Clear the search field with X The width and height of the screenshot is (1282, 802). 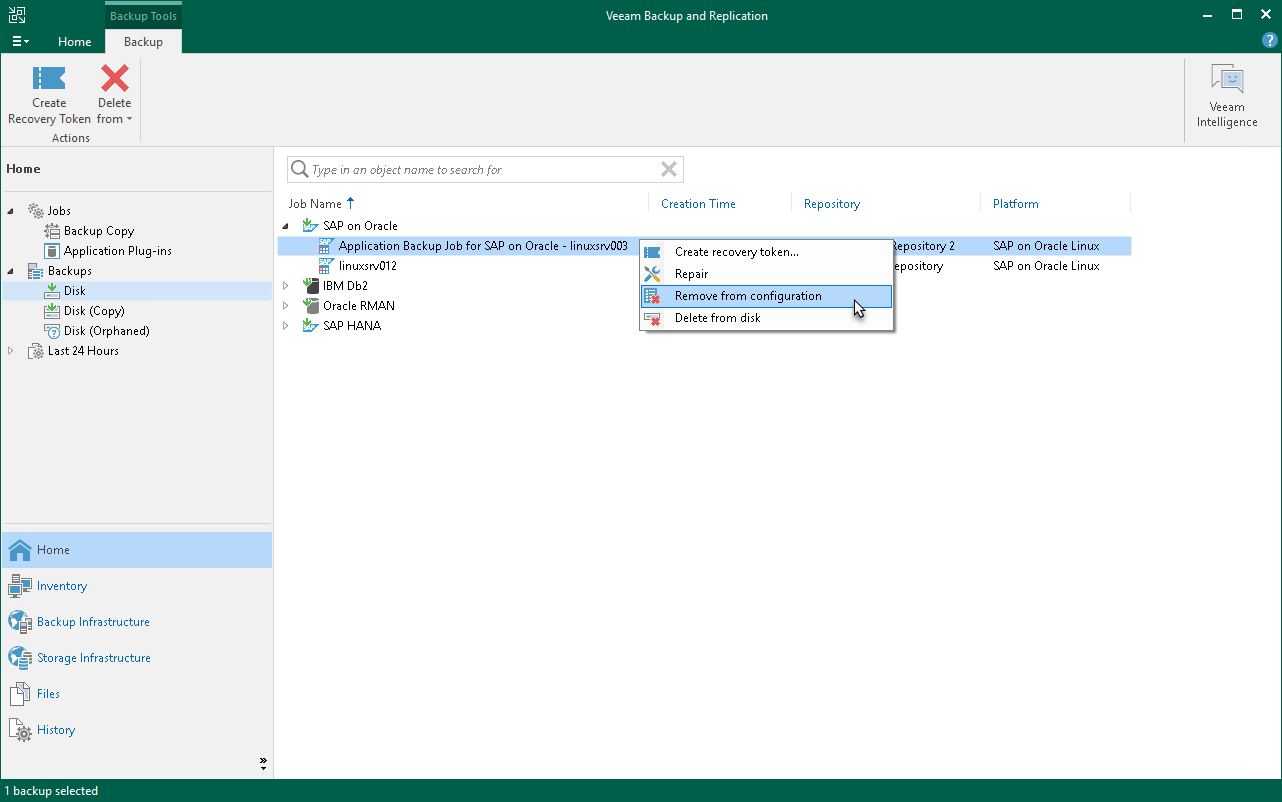coord(669,170)
